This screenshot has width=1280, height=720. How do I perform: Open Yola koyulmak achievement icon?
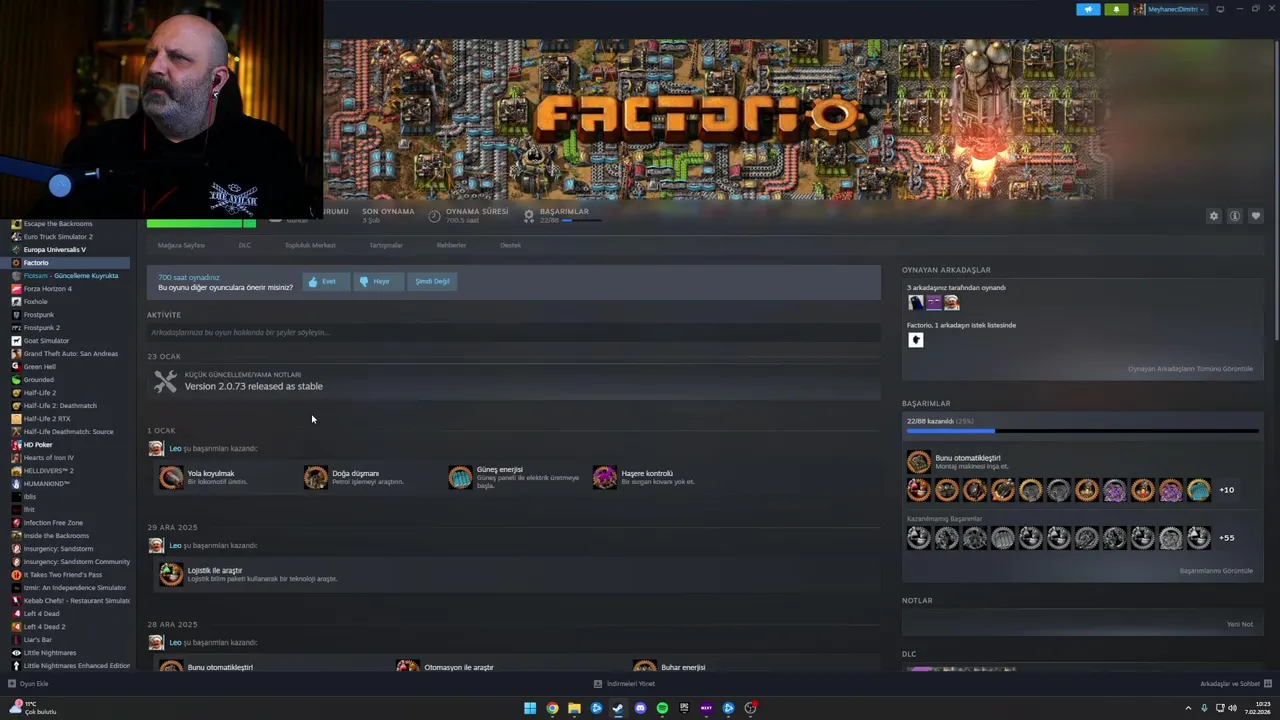(x=172, y=477)
